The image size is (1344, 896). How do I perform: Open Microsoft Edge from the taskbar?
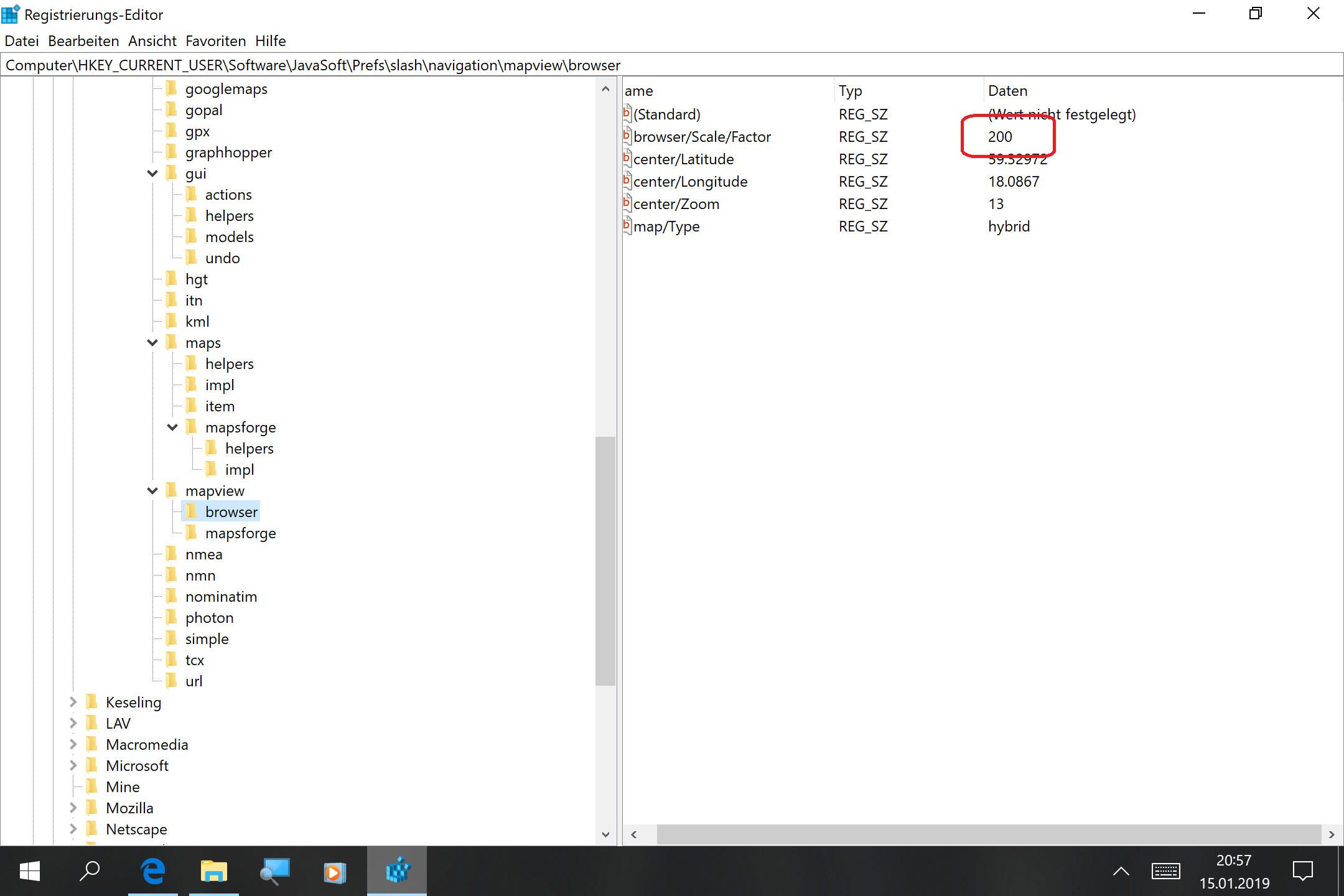coord(153,871)
